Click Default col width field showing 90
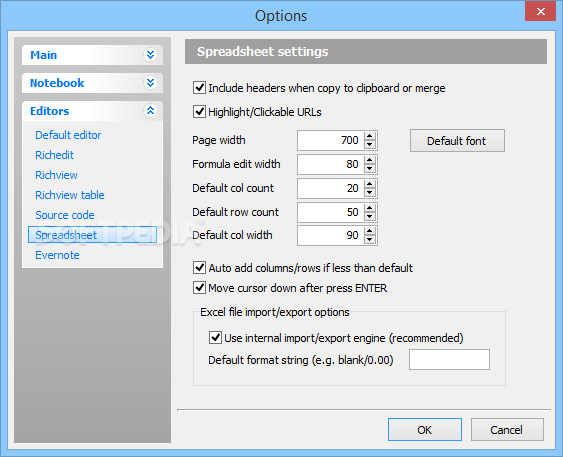Screen dimensions: 563x457 point(331,236)
